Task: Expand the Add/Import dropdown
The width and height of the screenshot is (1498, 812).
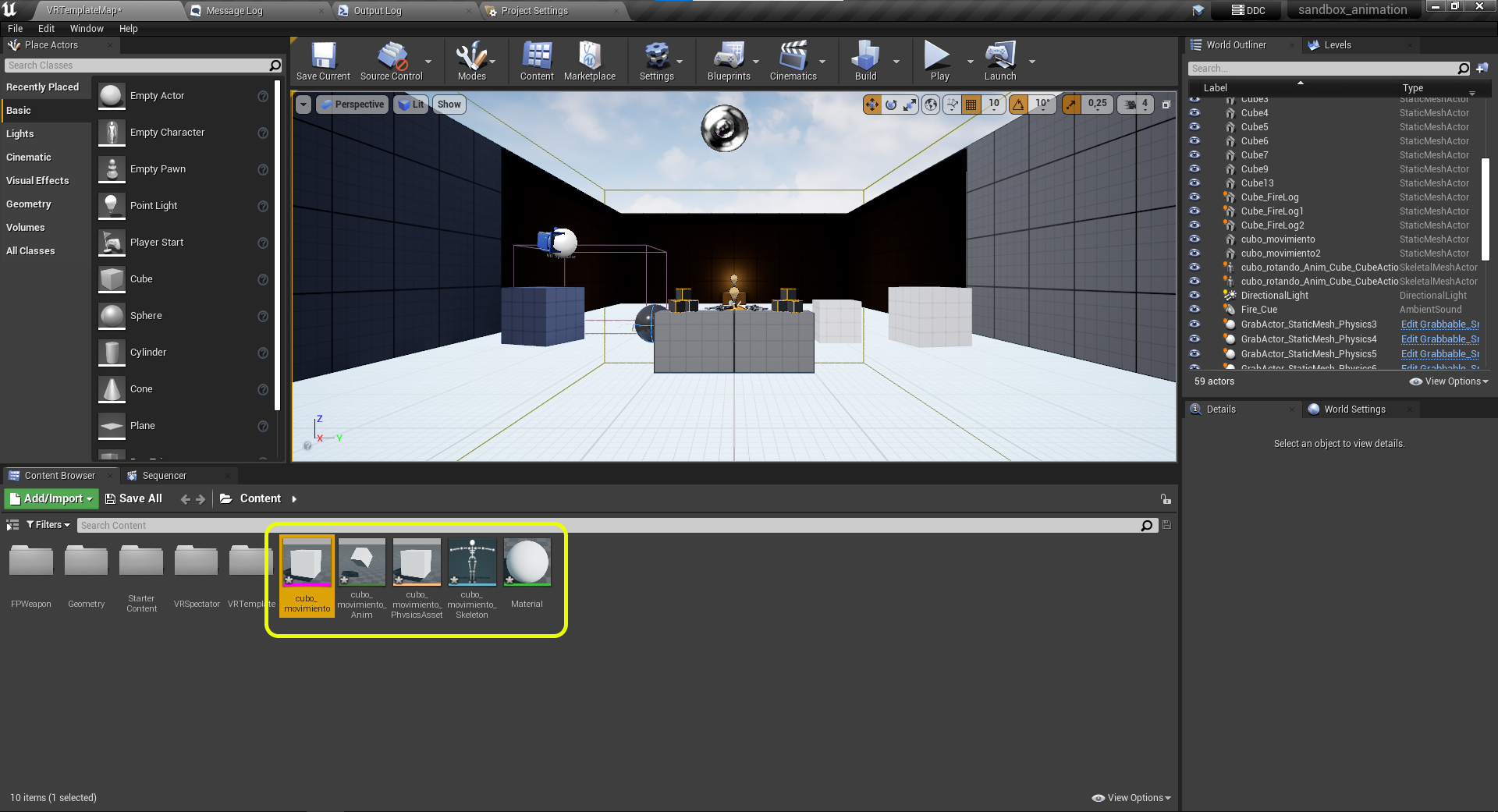Action: pos(51,498)
